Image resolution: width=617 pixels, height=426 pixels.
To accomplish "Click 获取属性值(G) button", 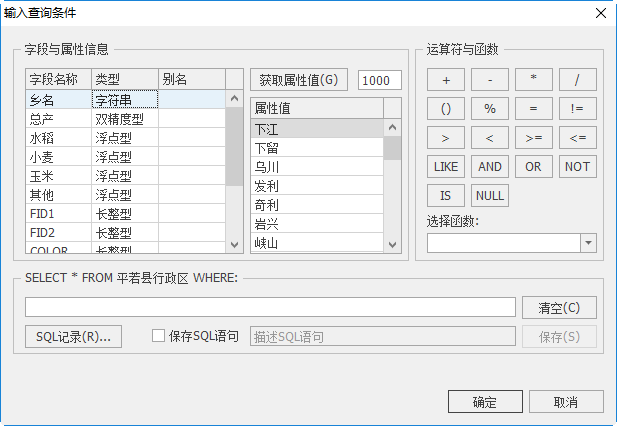I will pyautogui.click(x=299, y=80).
